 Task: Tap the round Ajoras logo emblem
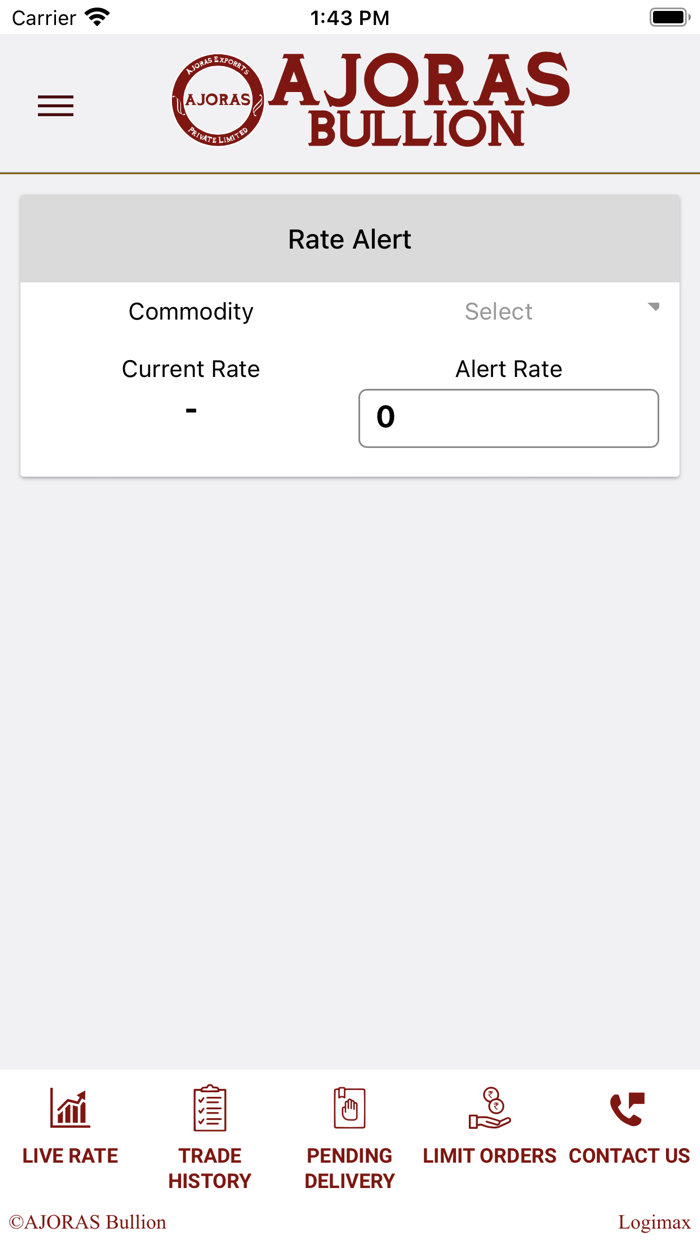218,100
